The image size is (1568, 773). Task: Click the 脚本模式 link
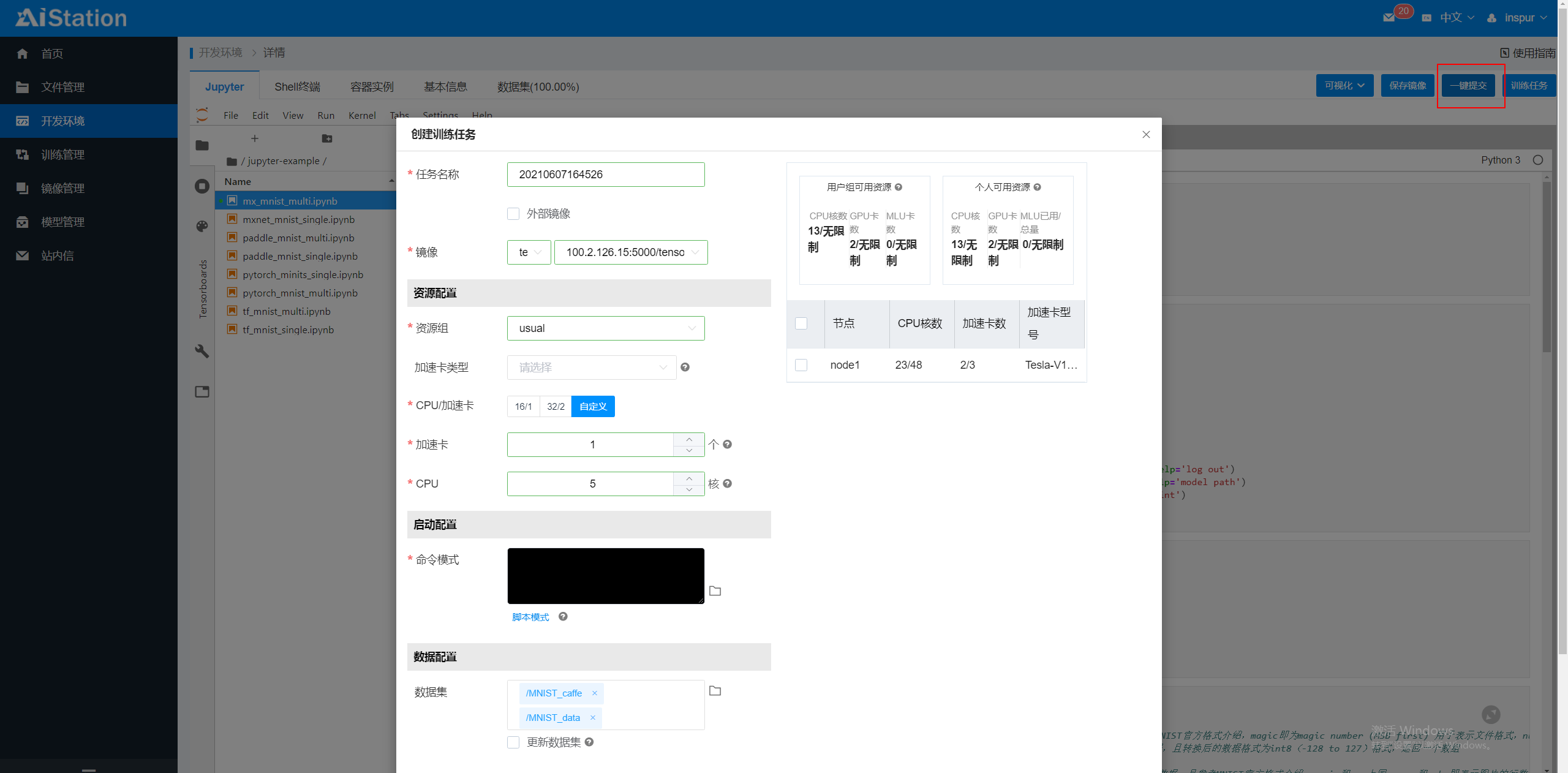(x=530, y=617)
